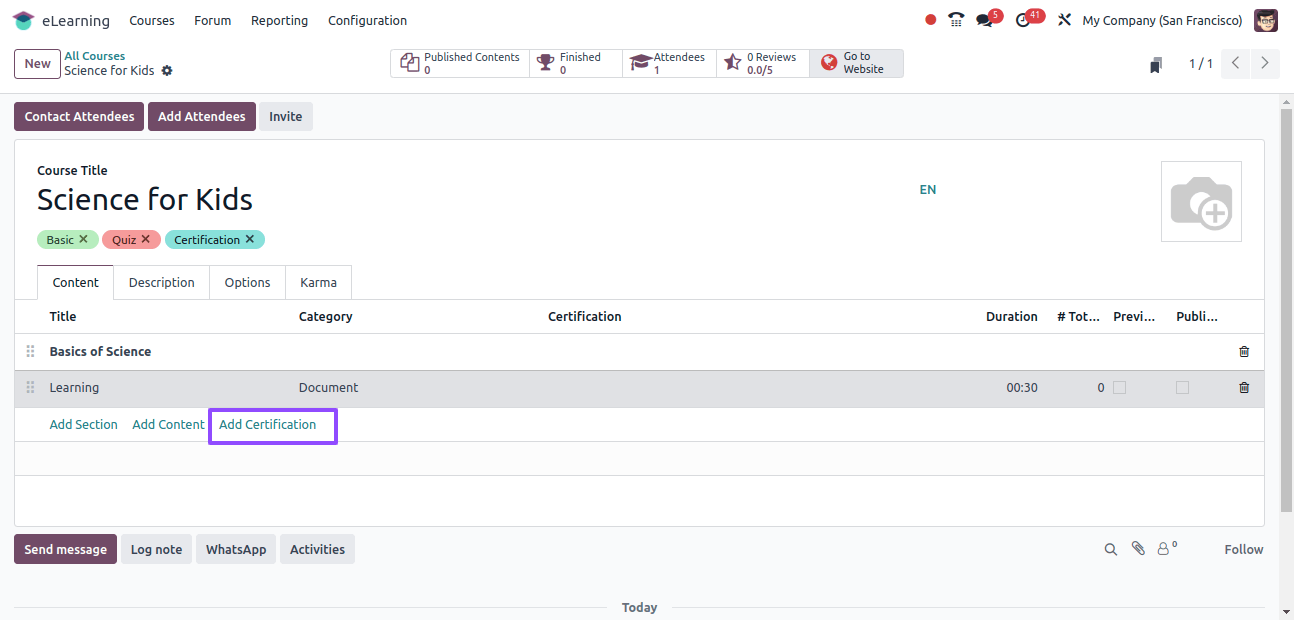Viewport: 1294px width, 620px height.
Task: Click the gear icon beside Science for Kids
Action: [x=167, y=71]
